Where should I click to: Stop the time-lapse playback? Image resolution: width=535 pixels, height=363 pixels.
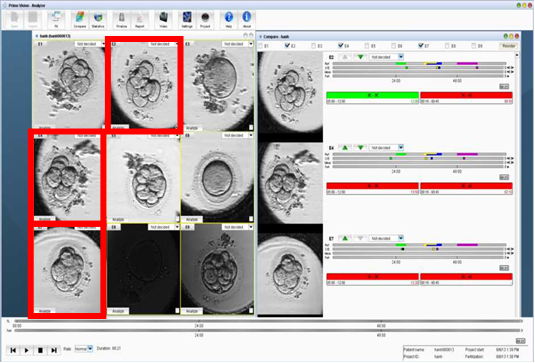40,350
